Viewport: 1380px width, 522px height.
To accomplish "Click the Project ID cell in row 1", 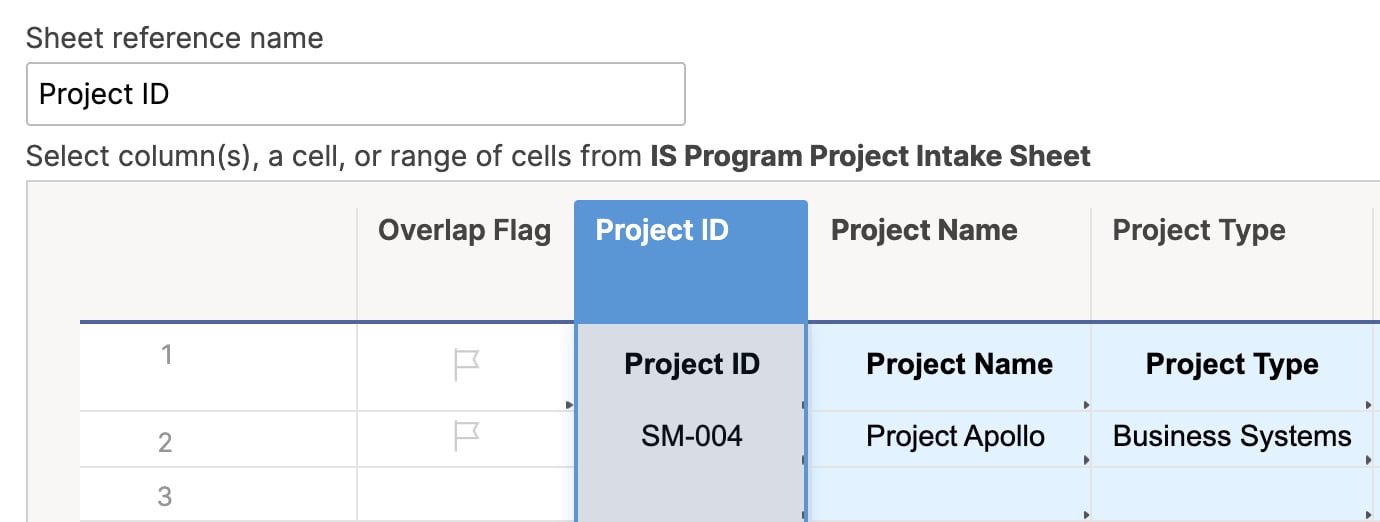I will coord(691,365).
